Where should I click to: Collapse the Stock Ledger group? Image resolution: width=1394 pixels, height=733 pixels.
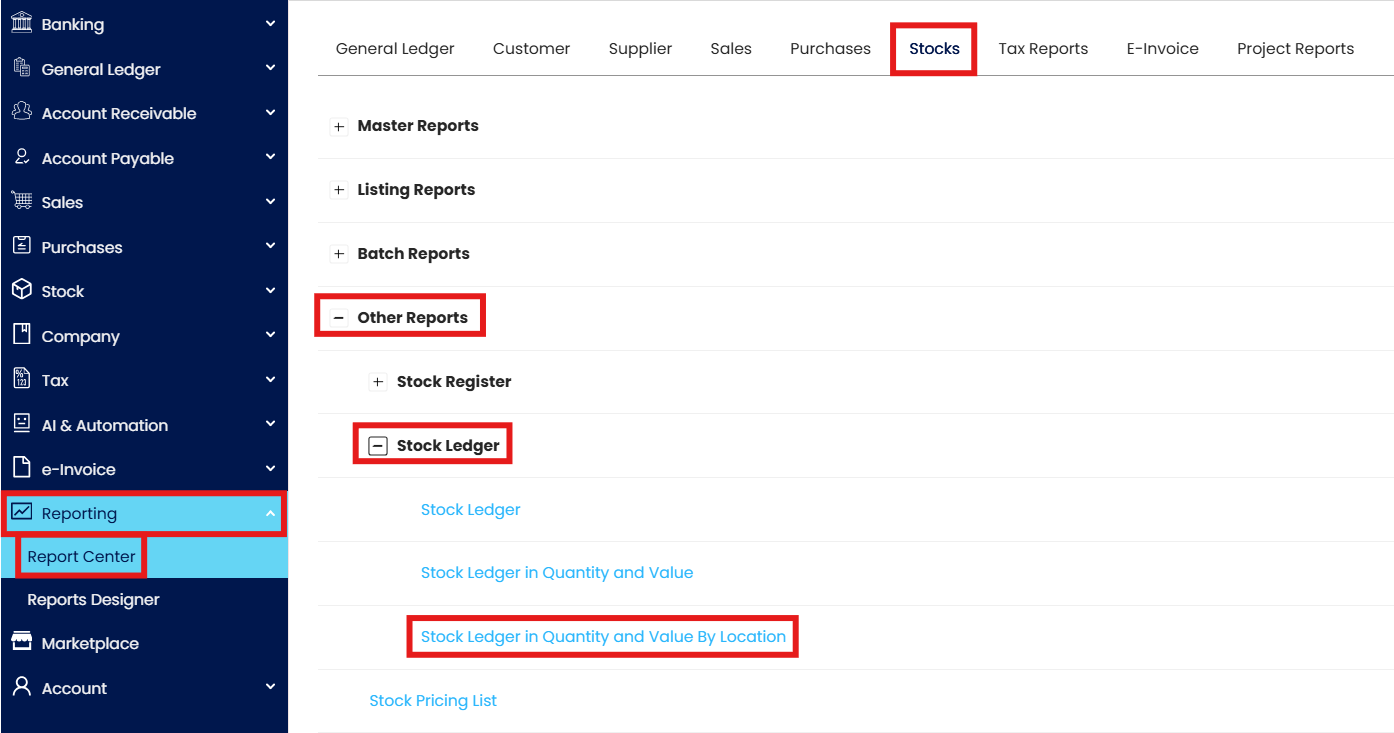[378, 446]
